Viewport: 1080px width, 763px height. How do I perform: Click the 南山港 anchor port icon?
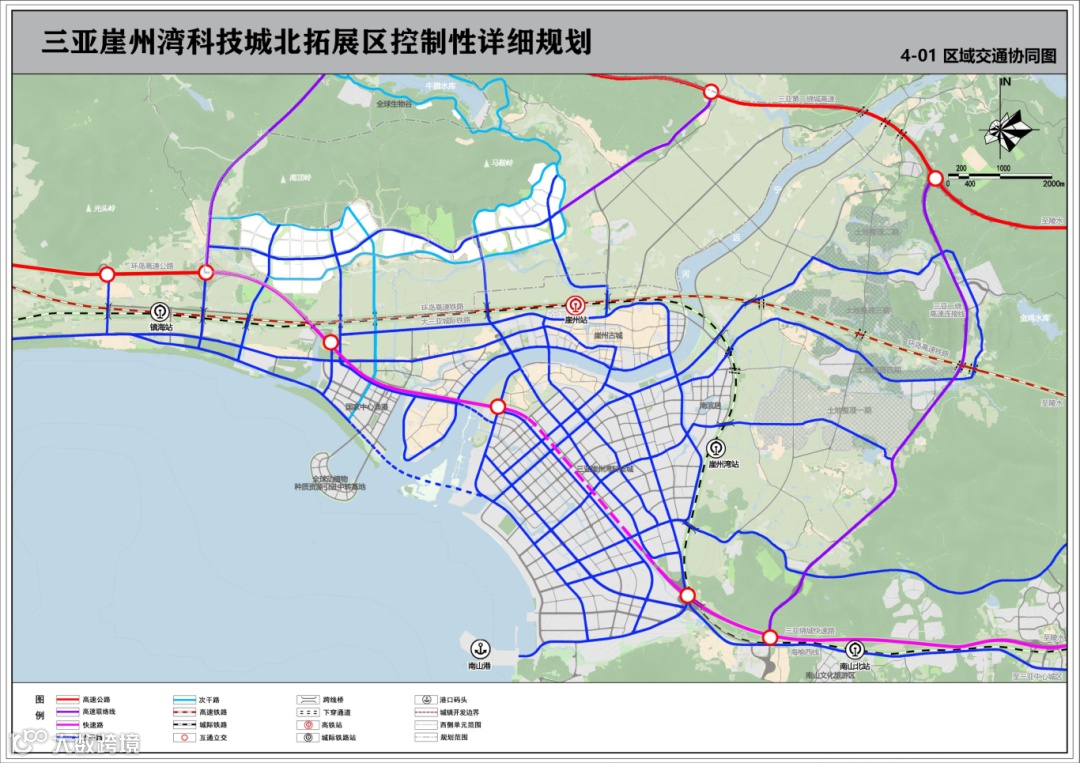480,649
